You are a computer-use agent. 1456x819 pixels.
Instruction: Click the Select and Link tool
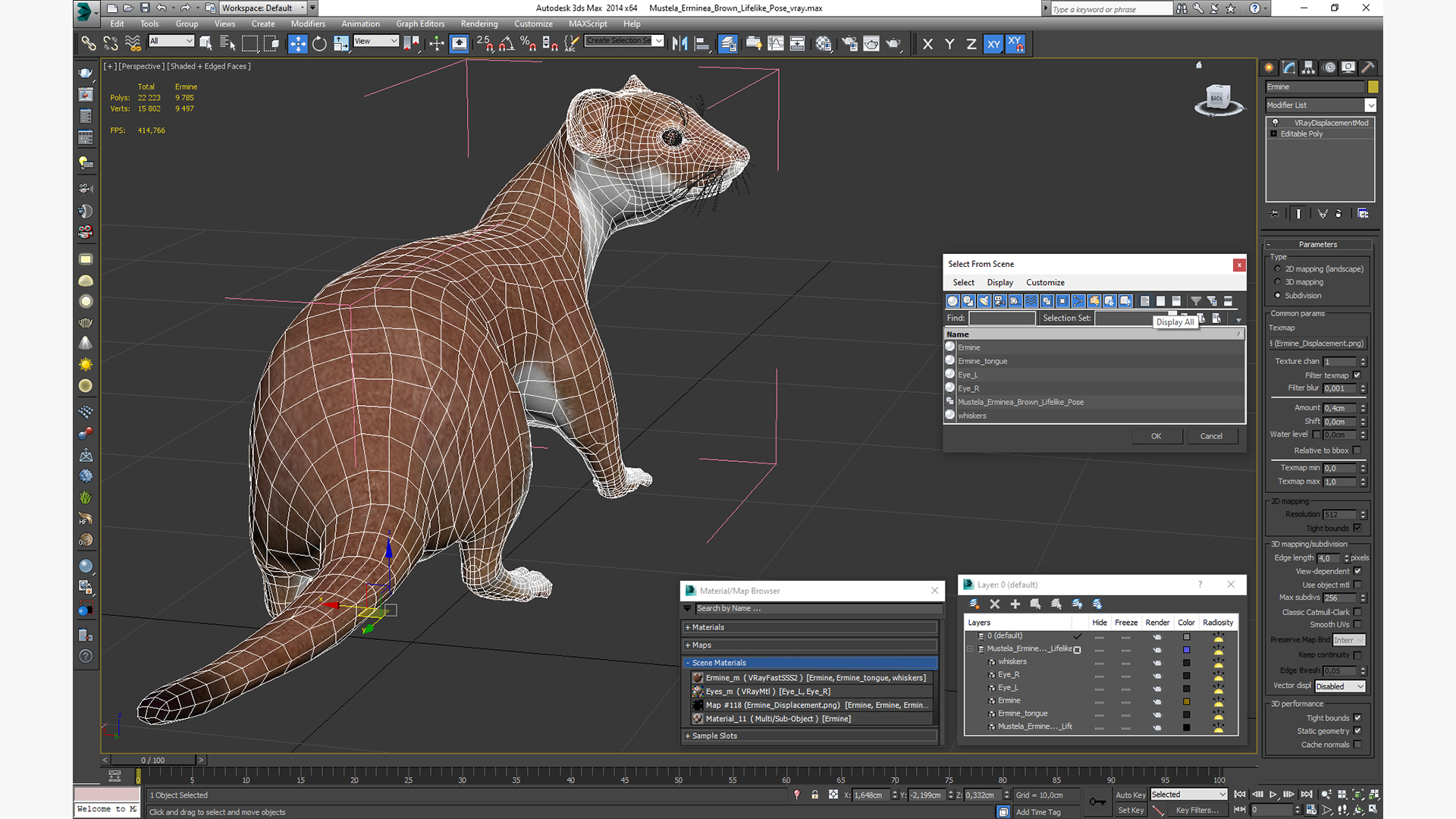coord(89,44)
